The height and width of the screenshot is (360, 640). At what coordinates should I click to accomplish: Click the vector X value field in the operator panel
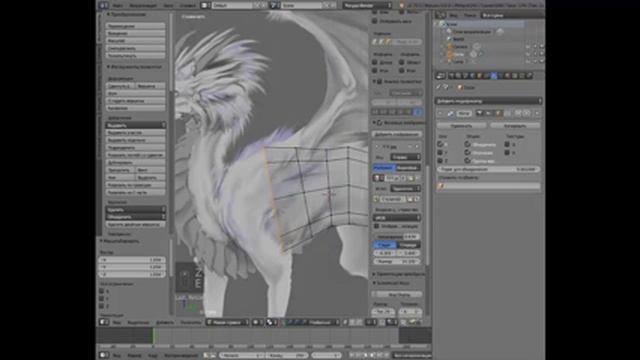[132, 260]
